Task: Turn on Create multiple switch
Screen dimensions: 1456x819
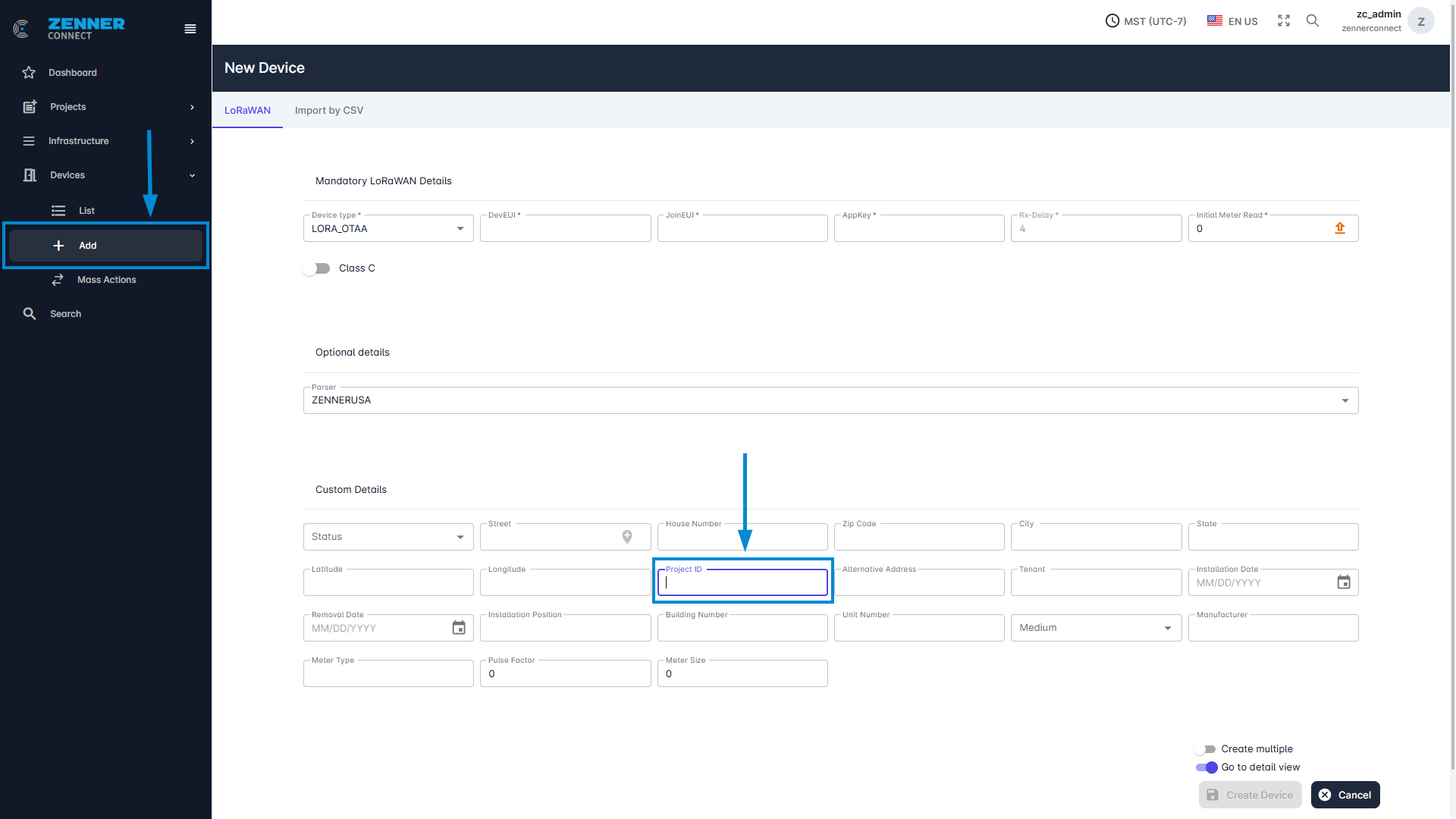Action: click(1205, 749)
